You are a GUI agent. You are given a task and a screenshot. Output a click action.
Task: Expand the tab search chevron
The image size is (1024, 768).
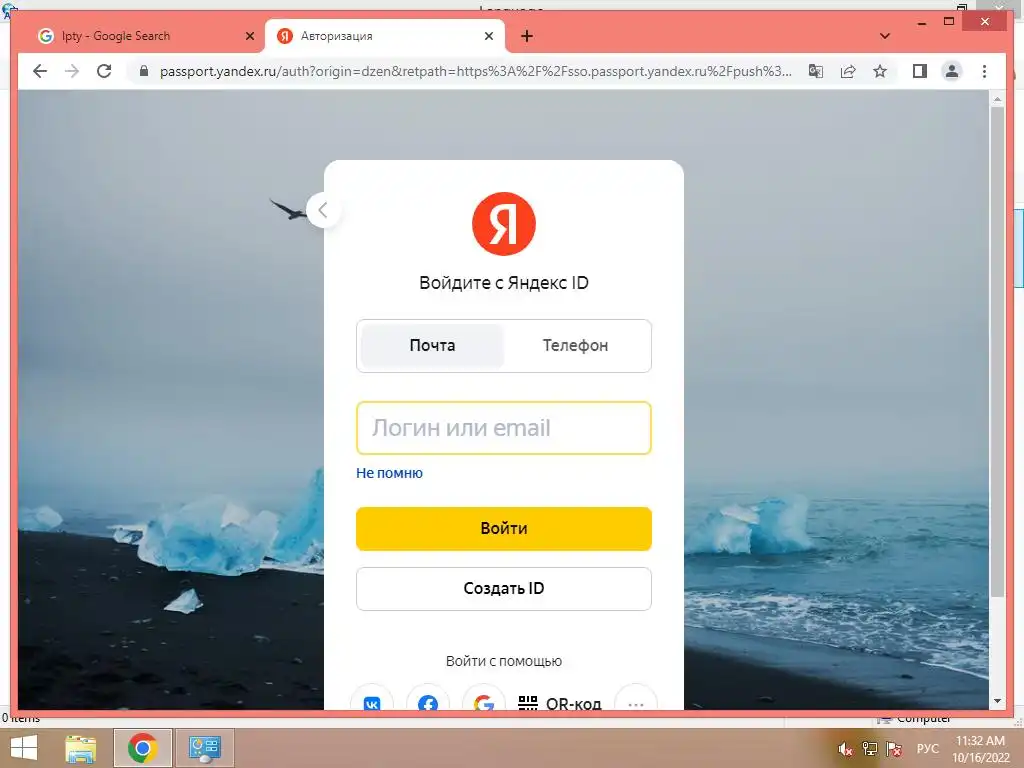click(885, 36)
